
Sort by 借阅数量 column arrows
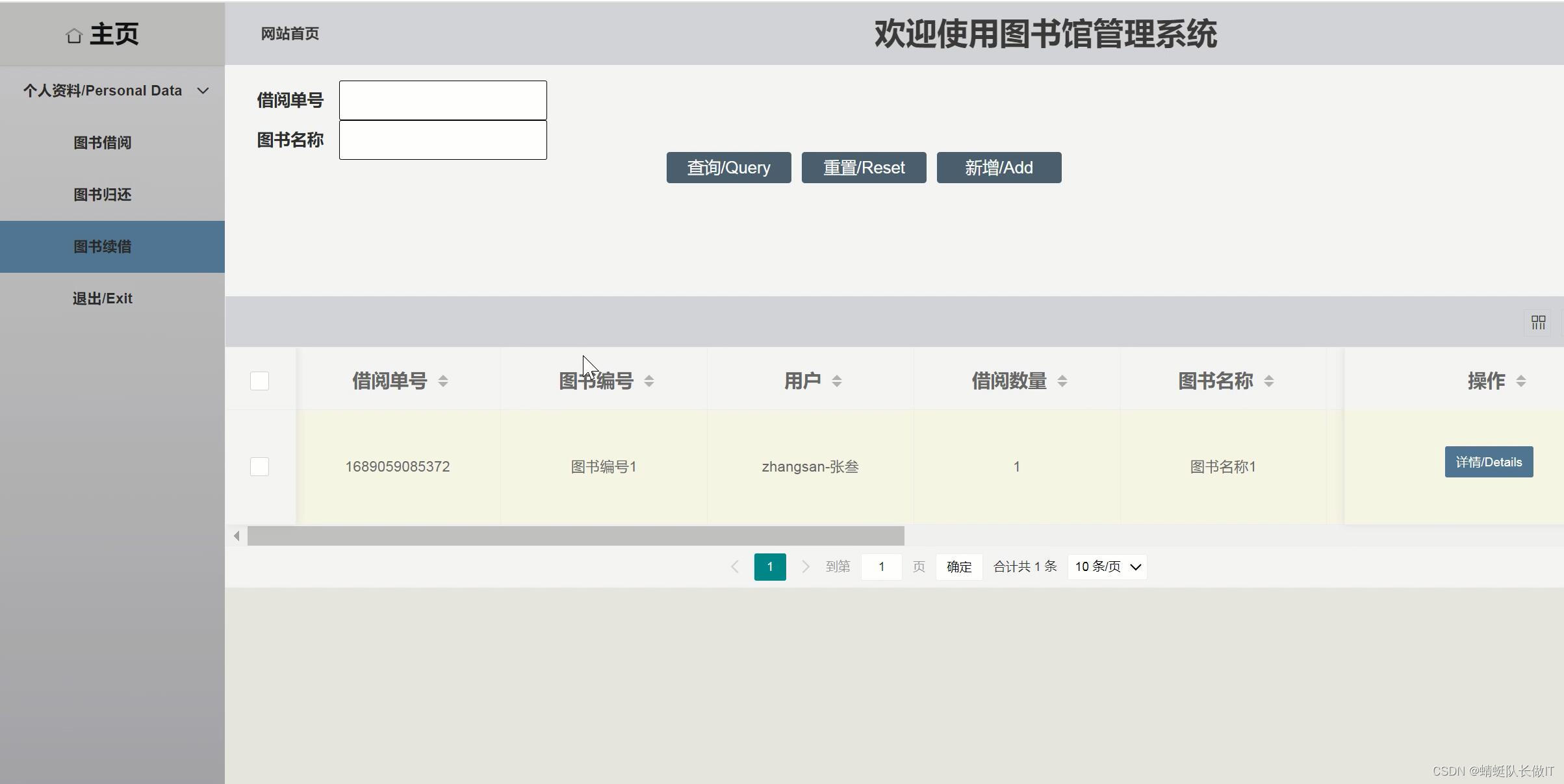coord(1062,381)
